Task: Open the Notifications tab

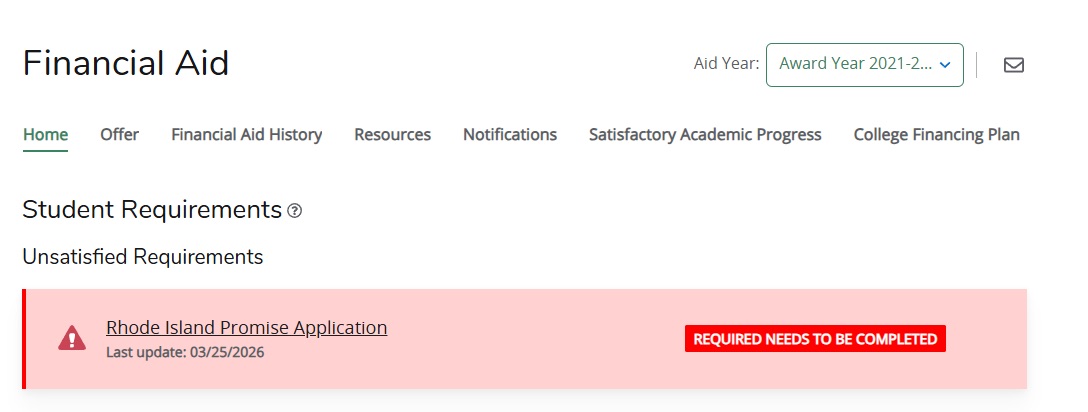Action: click(509, 134)
